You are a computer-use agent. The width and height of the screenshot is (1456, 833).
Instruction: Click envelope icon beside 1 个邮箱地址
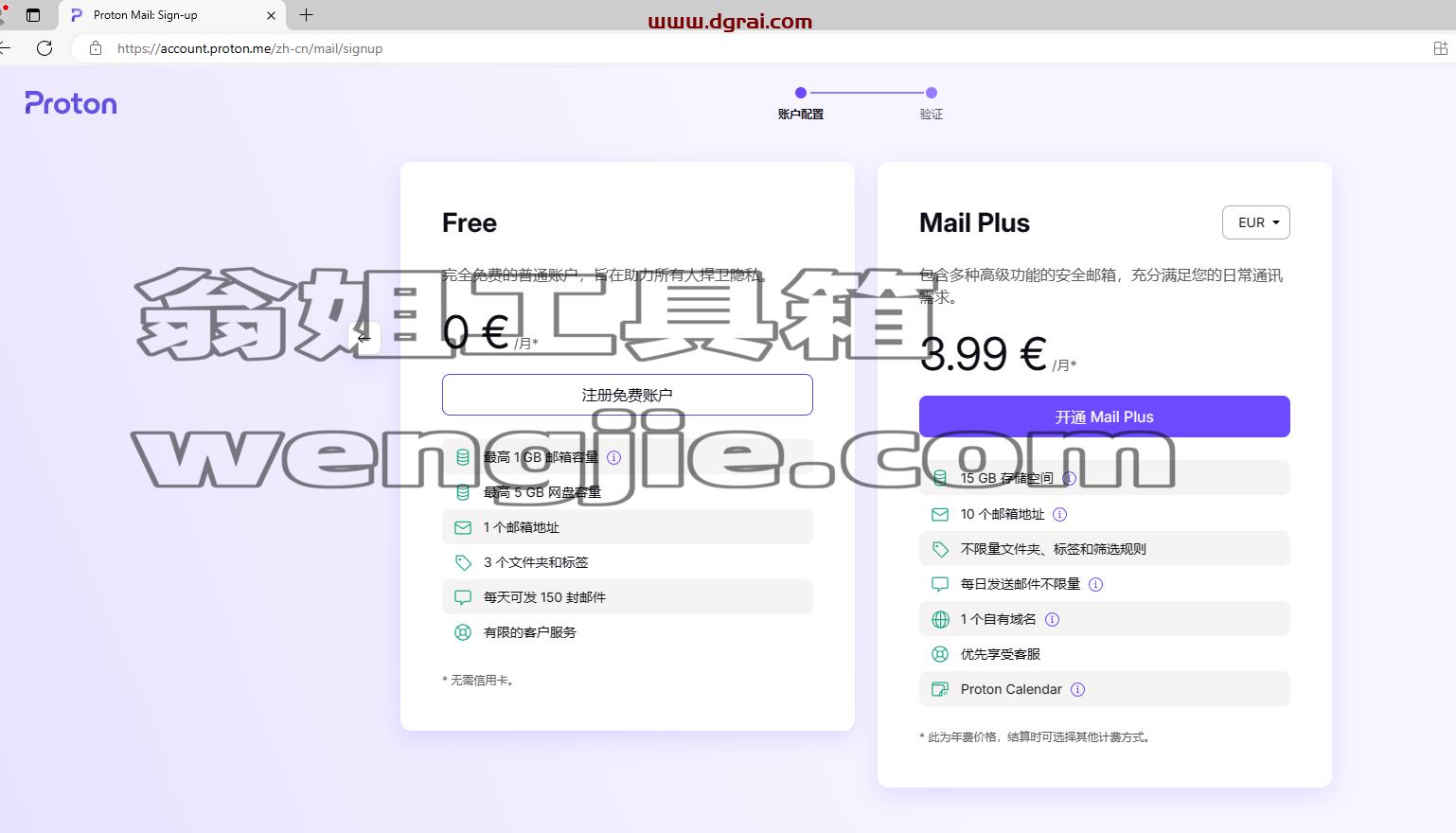pos(463,527)
